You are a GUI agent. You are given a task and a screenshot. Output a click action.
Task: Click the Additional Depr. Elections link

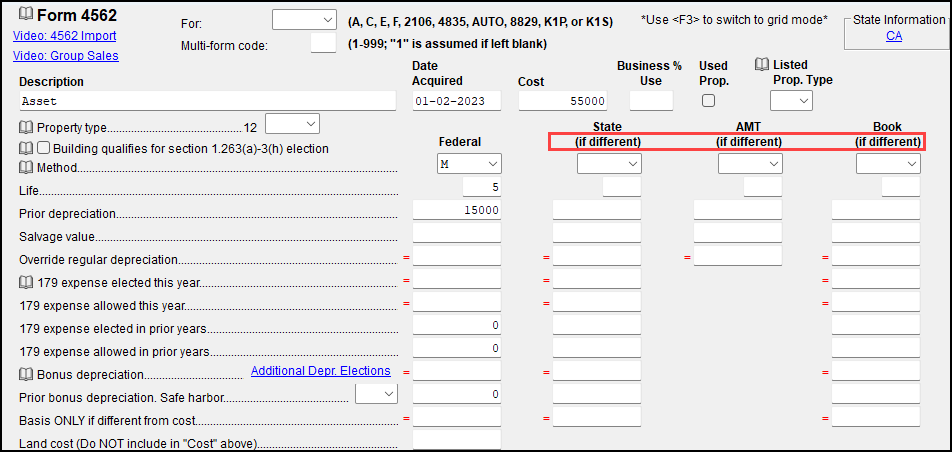(x=320, y=371)
